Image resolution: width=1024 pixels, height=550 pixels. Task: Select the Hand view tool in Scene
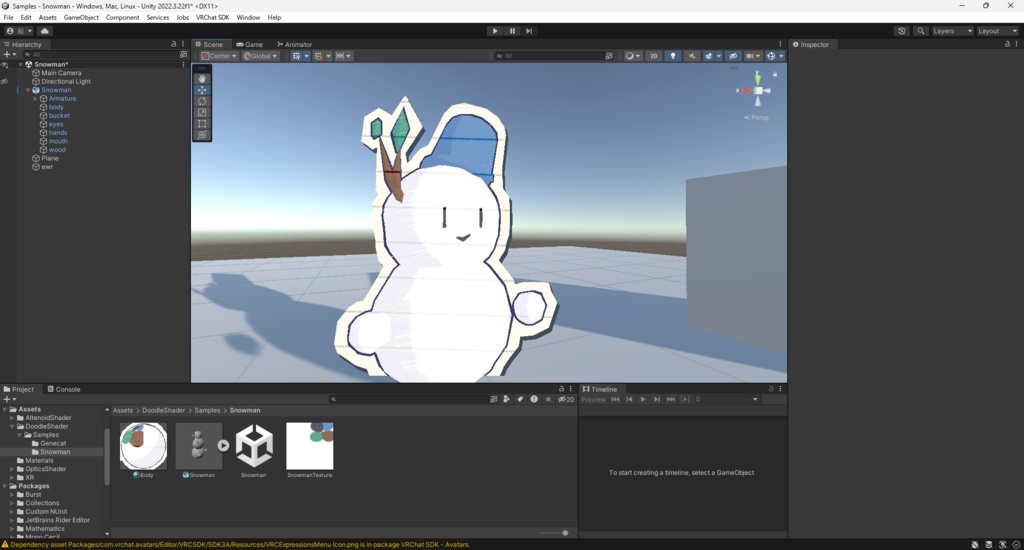202,78
